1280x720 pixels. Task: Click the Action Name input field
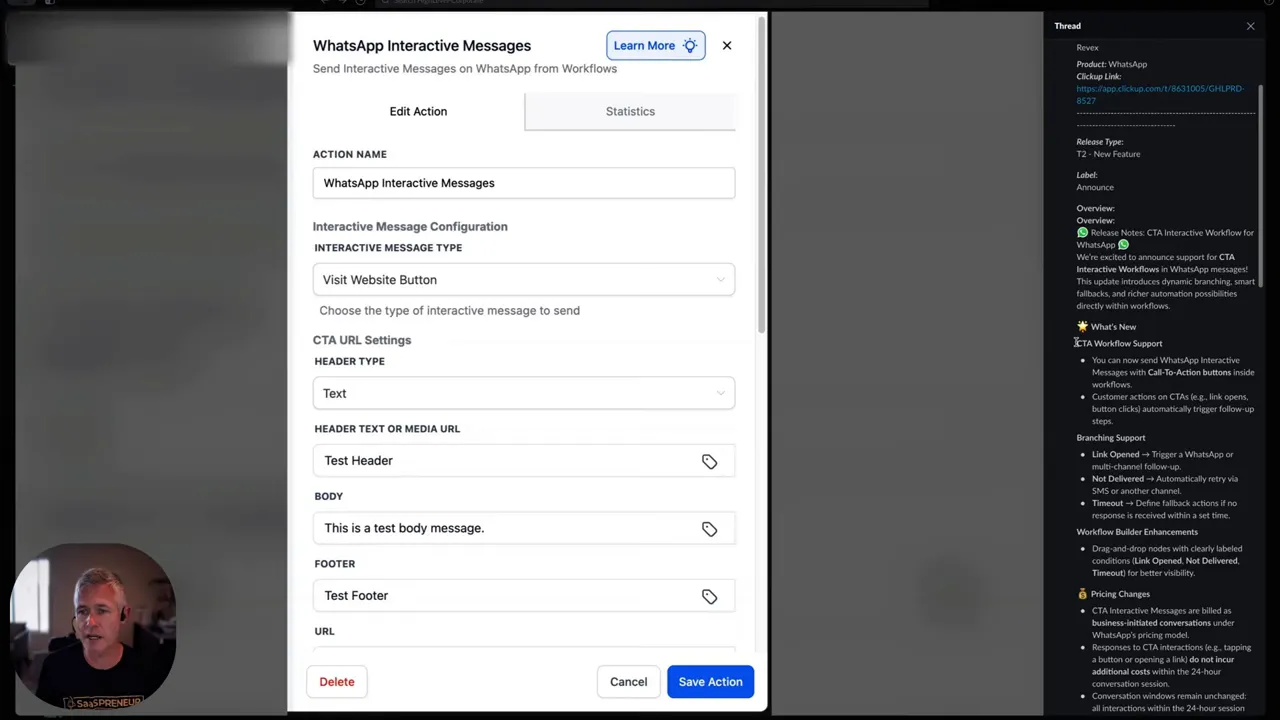coord(524,183)
